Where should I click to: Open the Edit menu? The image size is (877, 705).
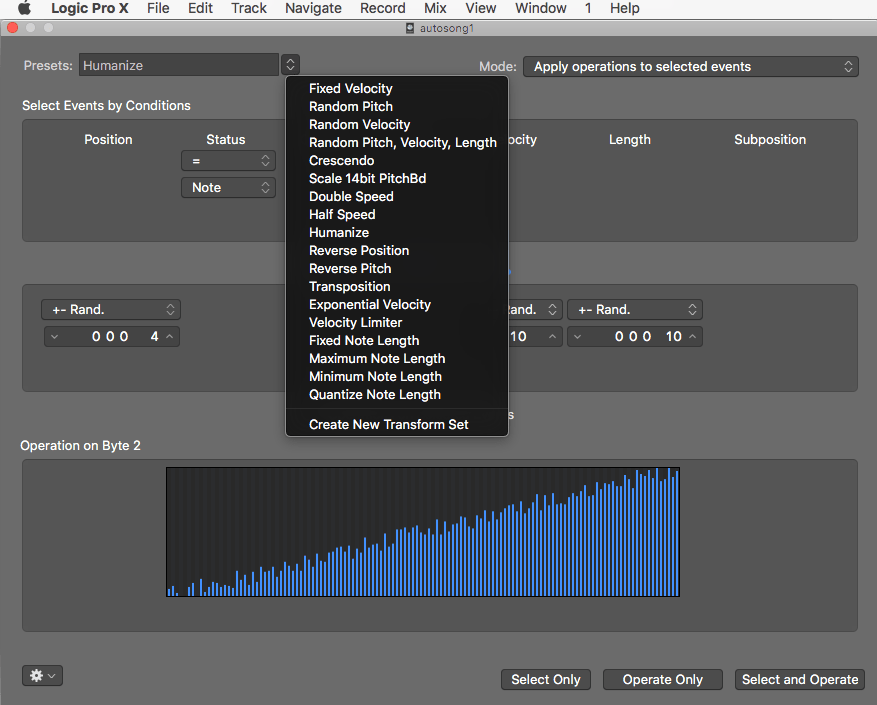pos(200,8)
